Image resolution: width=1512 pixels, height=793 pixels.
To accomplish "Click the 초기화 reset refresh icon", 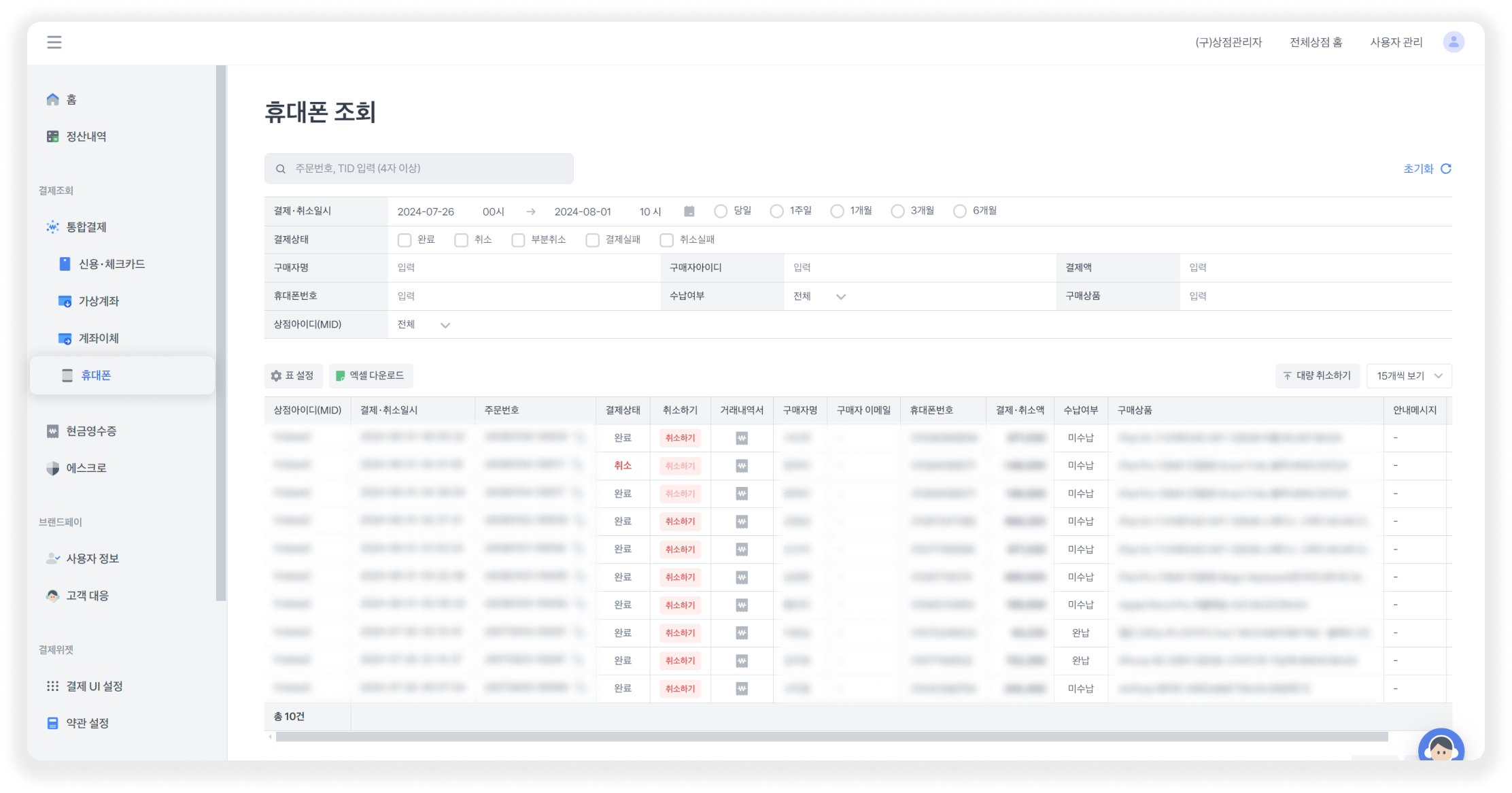I will [1446, 169].
